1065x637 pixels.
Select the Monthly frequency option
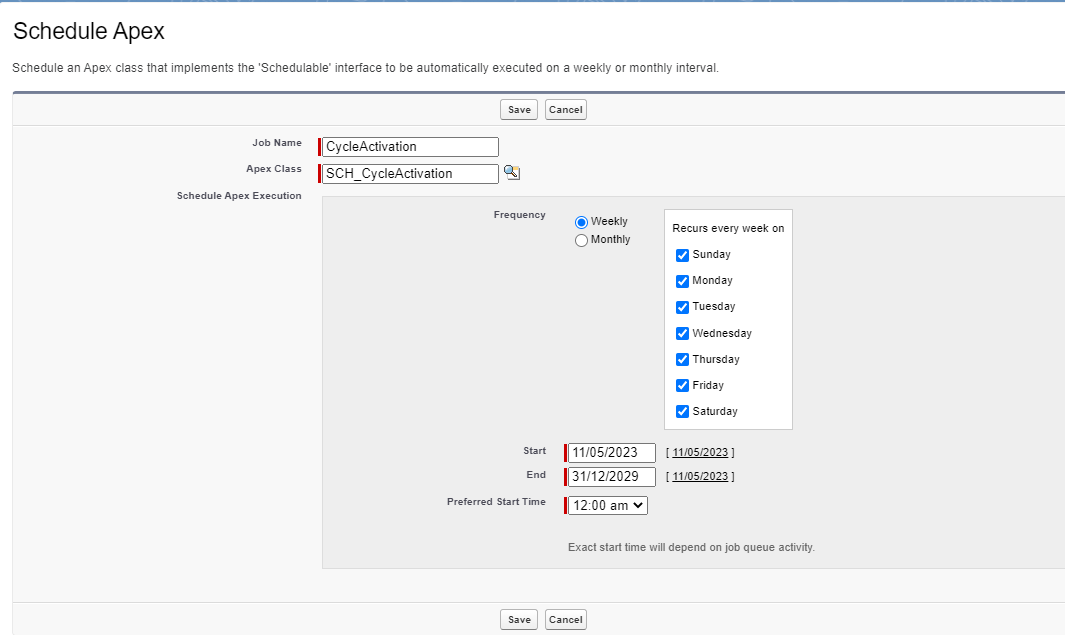pos(581,240)
